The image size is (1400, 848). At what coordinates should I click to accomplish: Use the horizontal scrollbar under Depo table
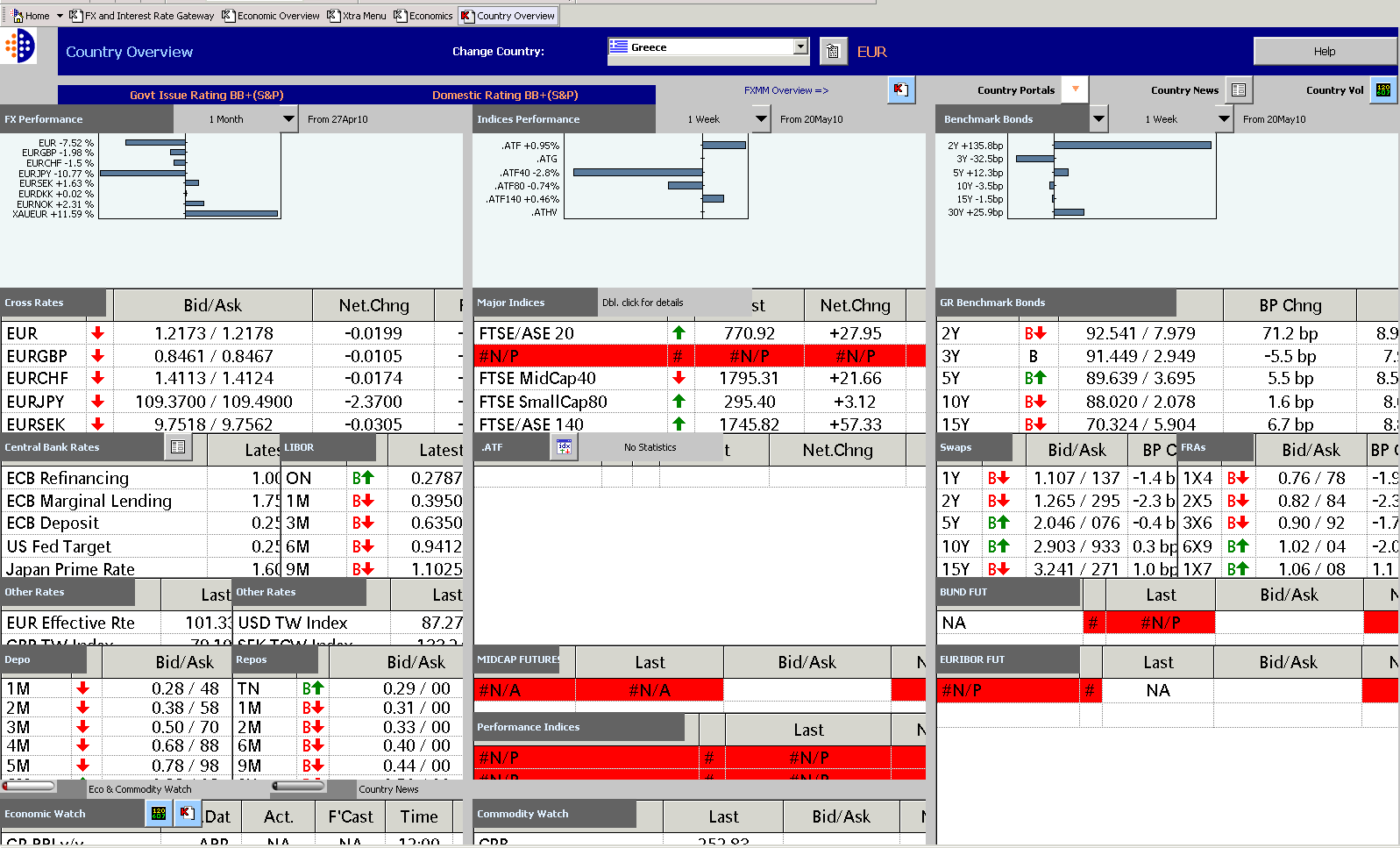(x=29, y=787)
